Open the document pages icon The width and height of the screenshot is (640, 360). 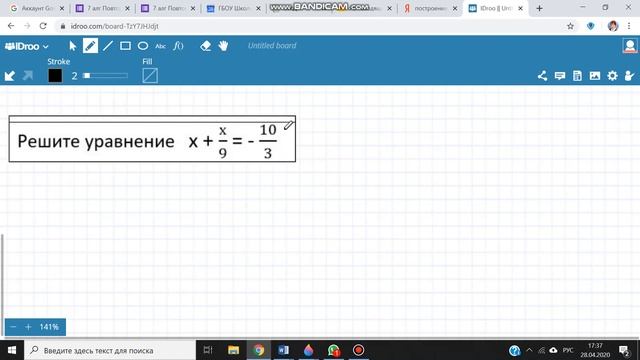coord(577,76)
